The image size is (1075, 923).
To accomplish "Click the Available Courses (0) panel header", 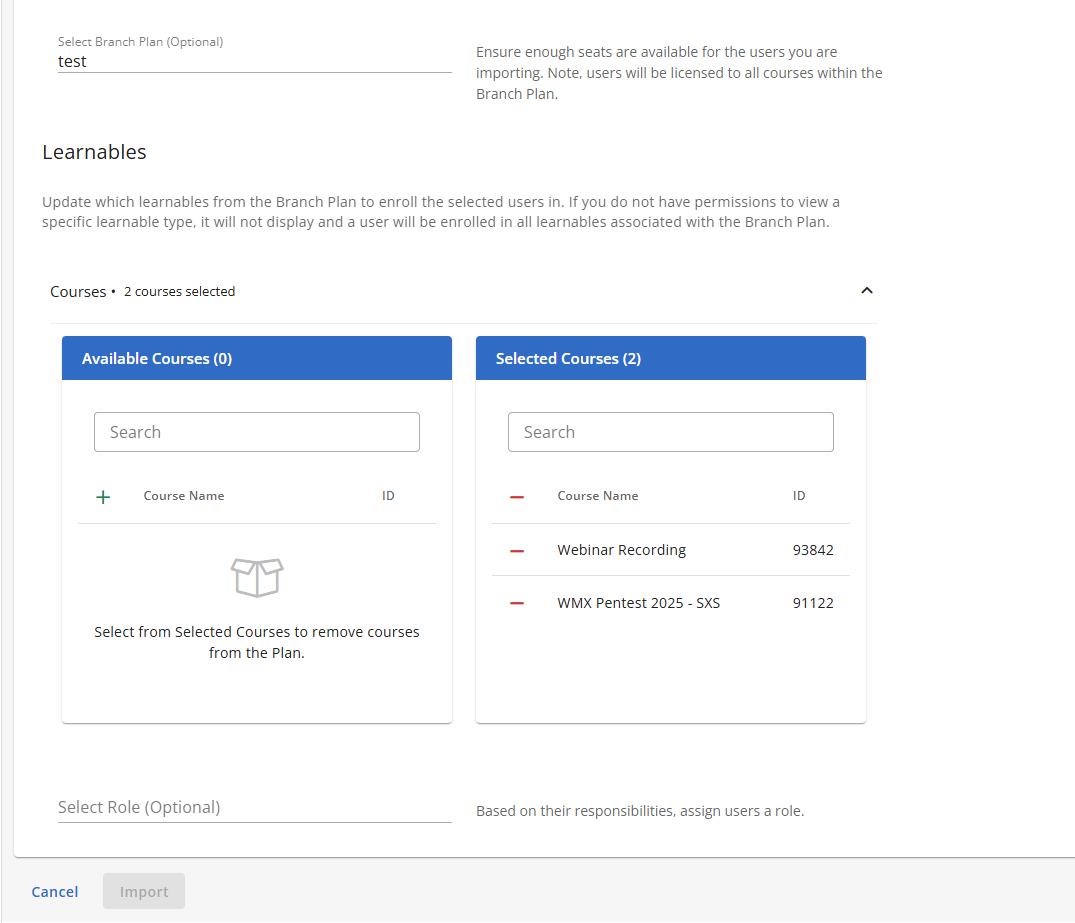I will [257, 358].
